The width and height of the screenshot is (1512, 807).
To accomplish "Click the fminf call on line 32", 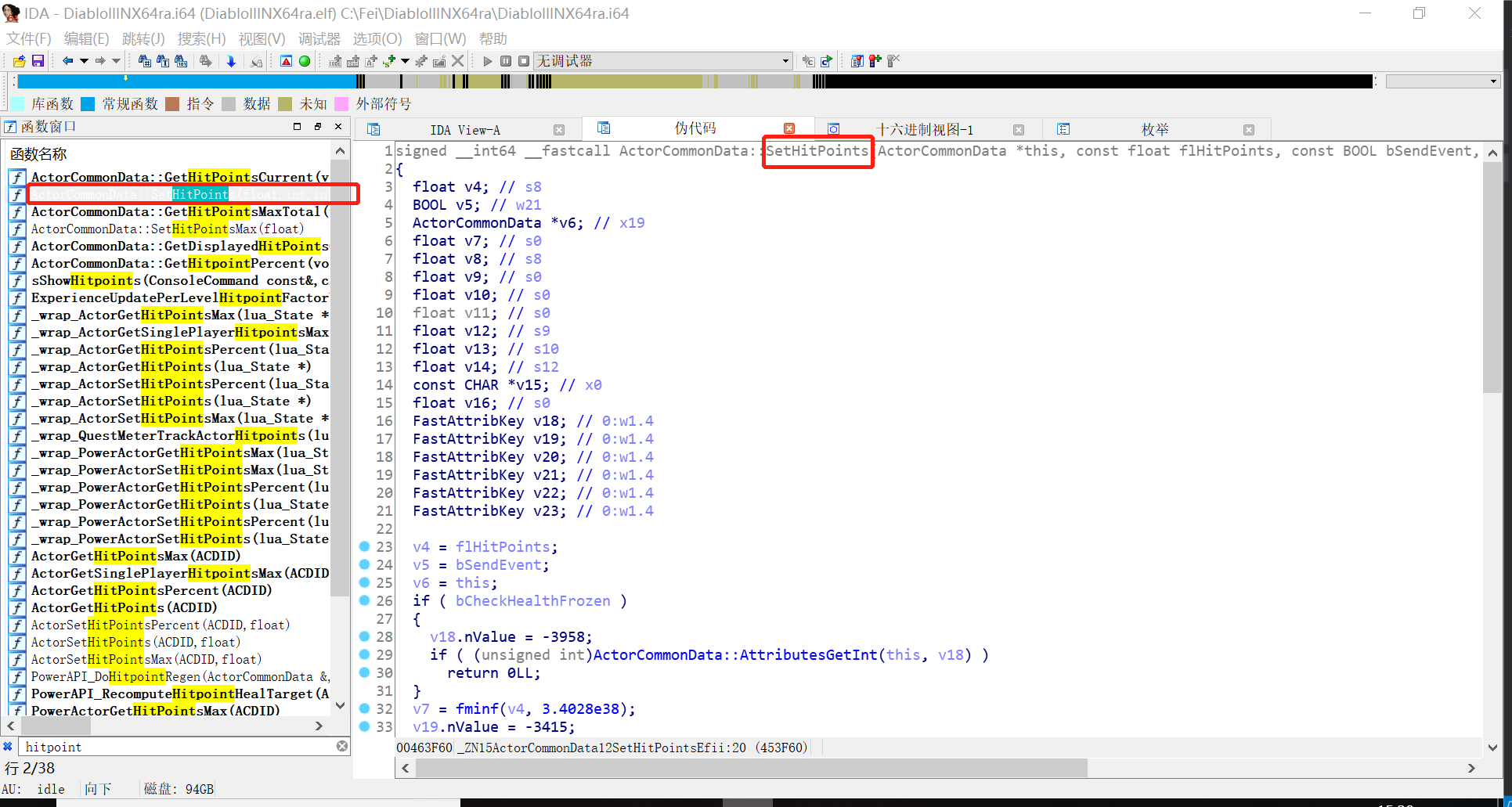I will point(478,708).
